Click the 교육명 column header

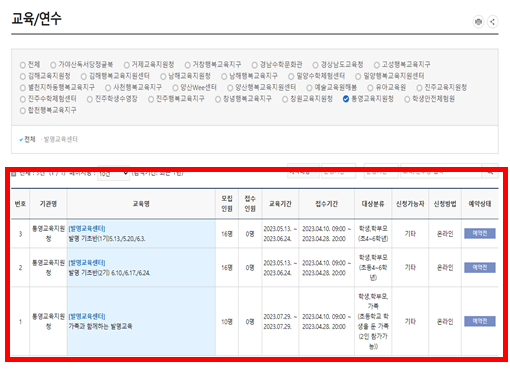tap(141, 204)
